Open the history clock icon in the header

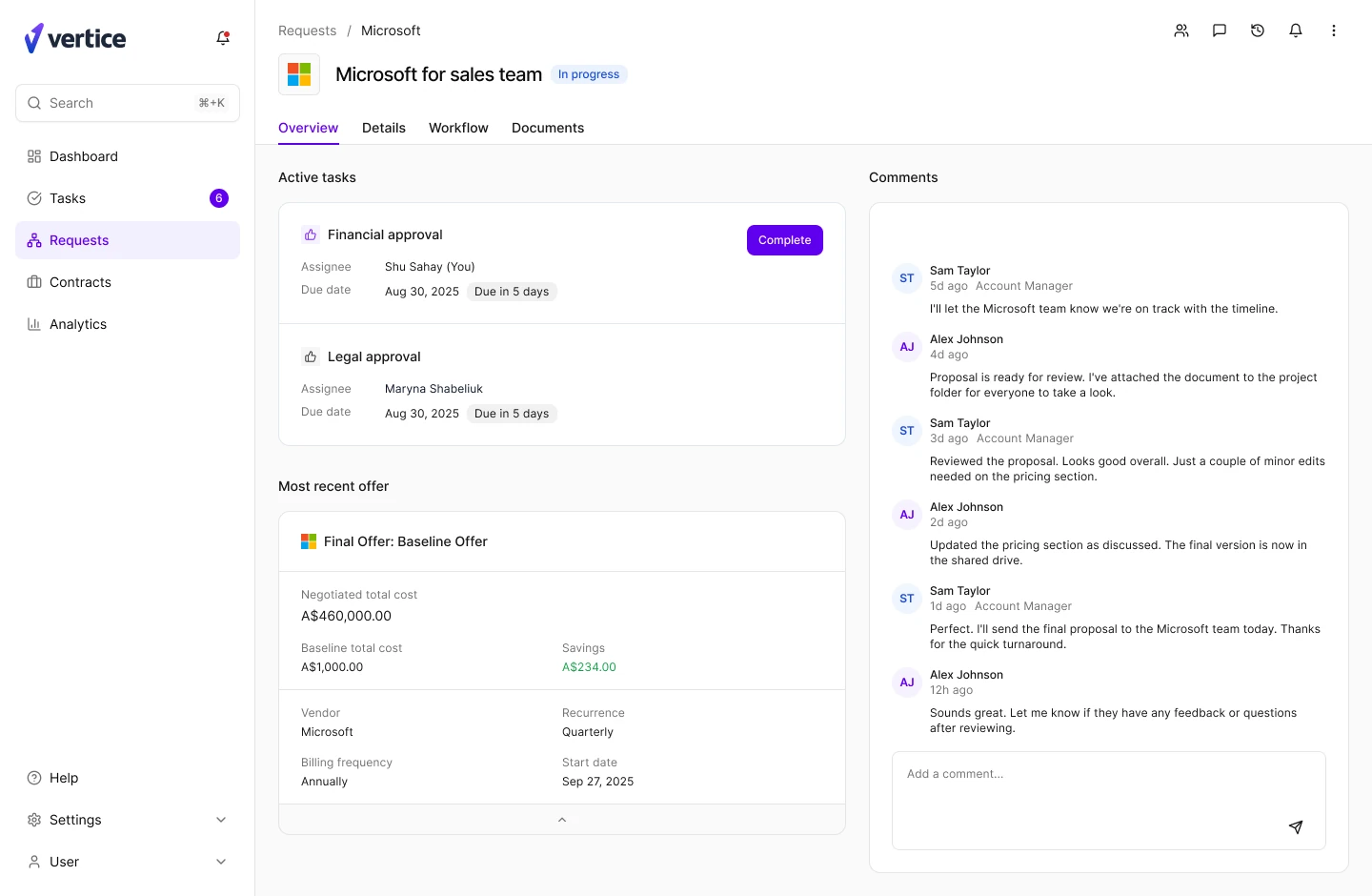click(x=1258, y=31)
